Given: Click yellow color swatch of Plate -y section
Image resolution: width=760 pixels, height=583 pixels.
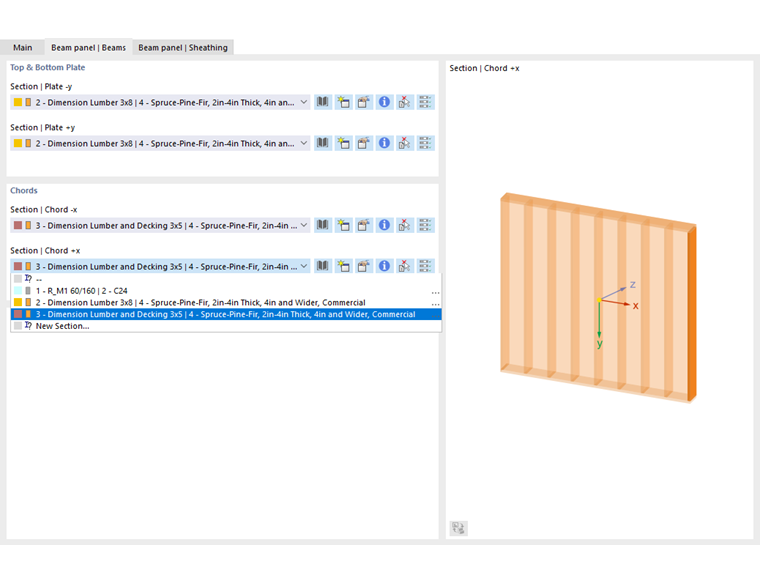Looking at the screenshot, I should click(x=18, y=102).
